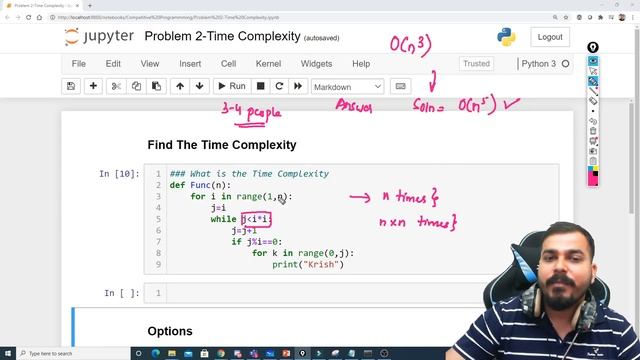Open the Kernel menu

(268, 64)
